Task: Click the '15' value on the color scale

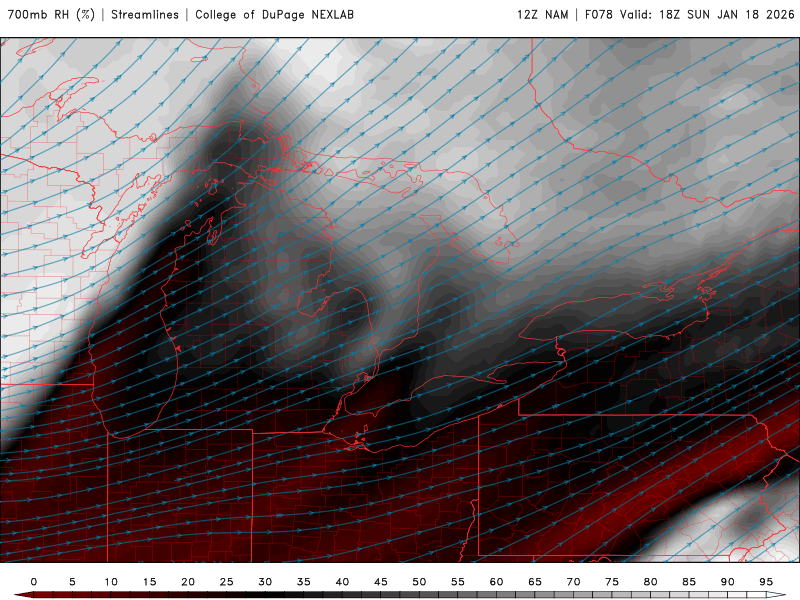Action: click(149, 582)
